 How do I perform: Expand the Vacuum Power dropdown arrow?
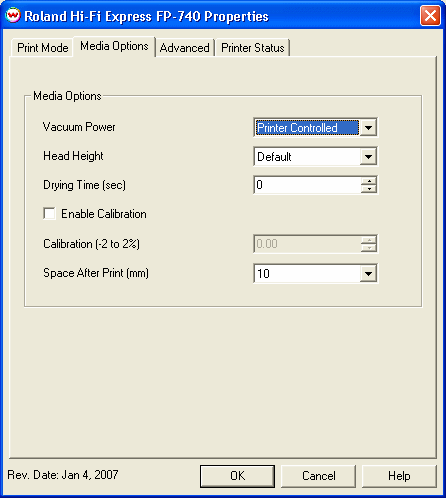[368, 127]
